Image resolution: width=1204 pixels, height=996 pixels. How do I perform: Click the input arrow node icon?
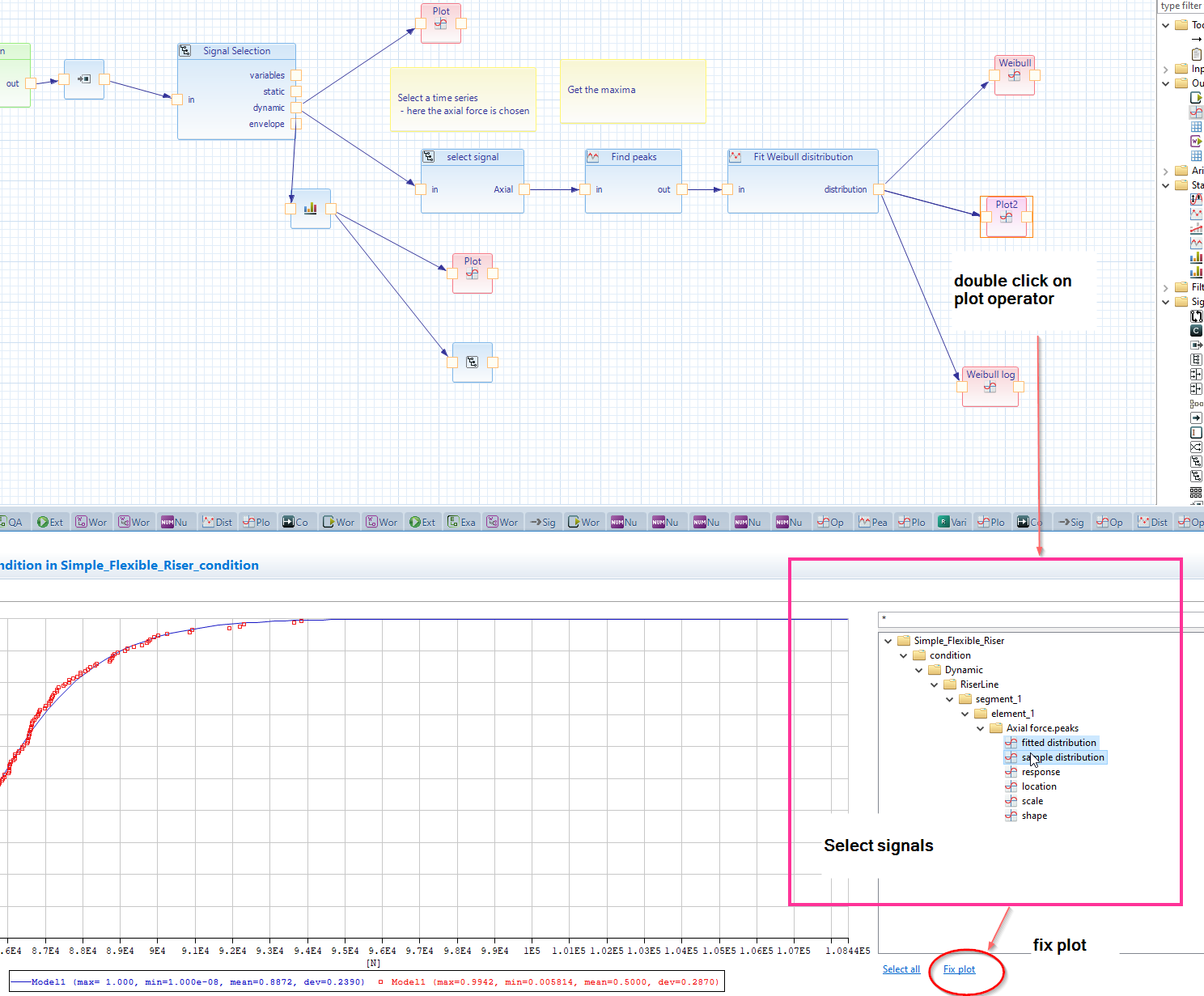(83, 79)
